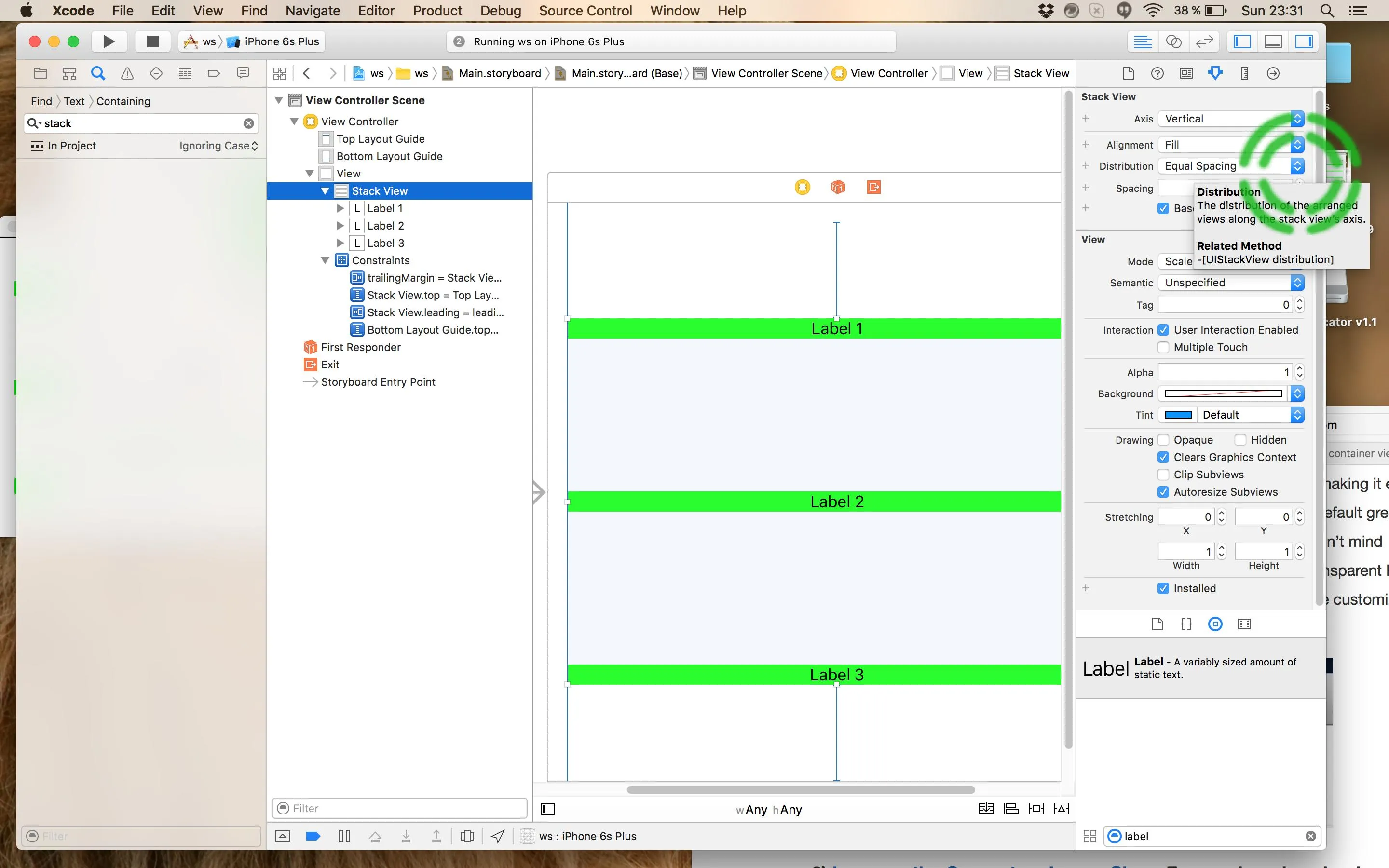The image size is (1389, 868).
Task: Open the Pin constraints tool
Action: point(1036,809)
